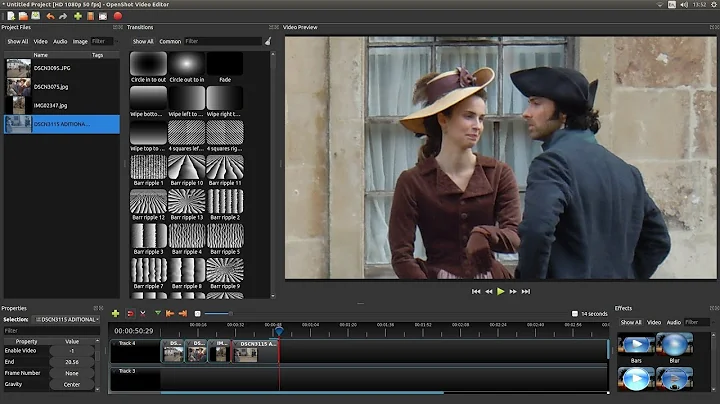Select DSCN3115 ADITIONA... file row
The image size is (720, 404).
62,124
